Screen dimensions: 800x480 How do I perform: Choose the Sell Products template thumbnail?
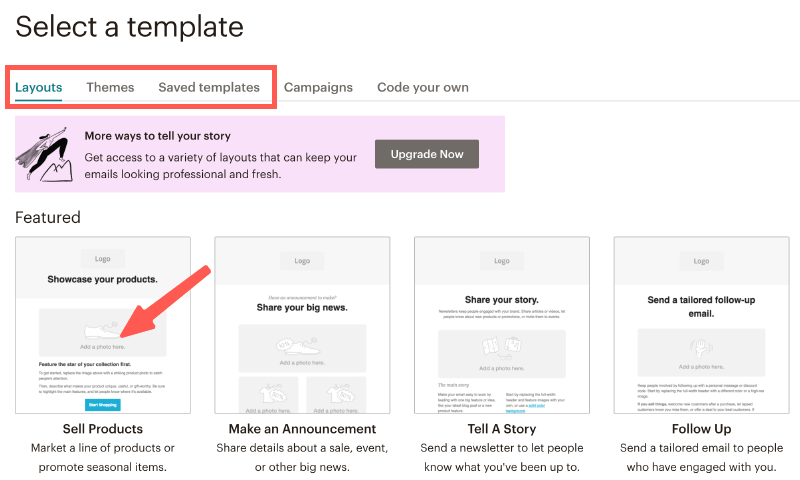[102, 325]
